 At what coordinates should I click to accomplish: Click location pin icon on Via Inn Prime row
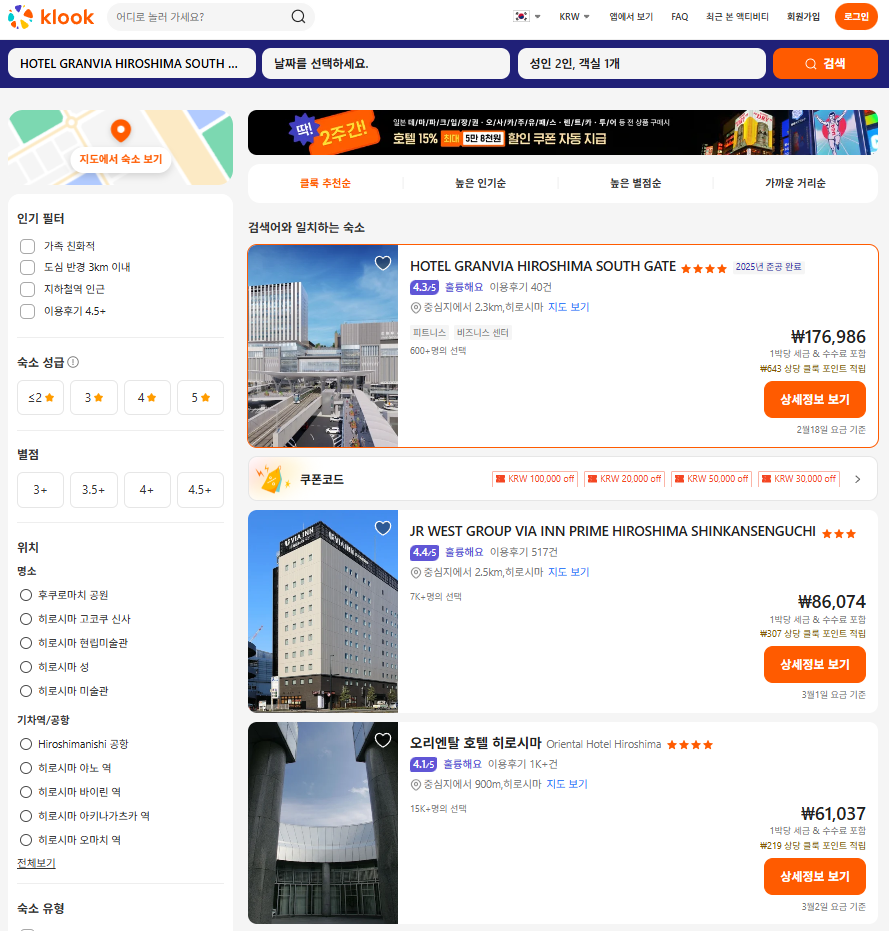point(416,572)
